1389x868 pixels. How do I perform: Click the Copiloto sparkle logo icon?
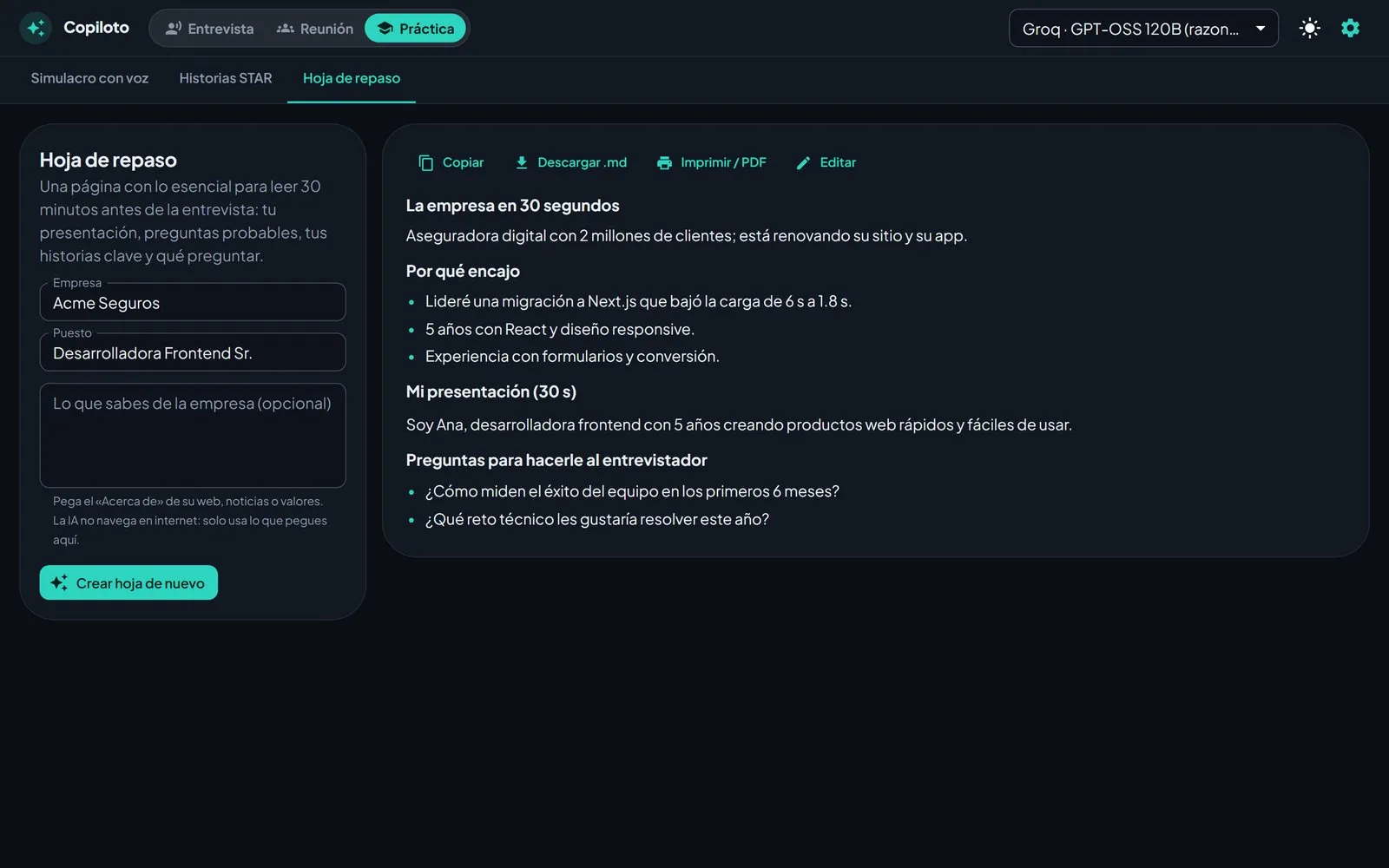[x=36, y=28]
